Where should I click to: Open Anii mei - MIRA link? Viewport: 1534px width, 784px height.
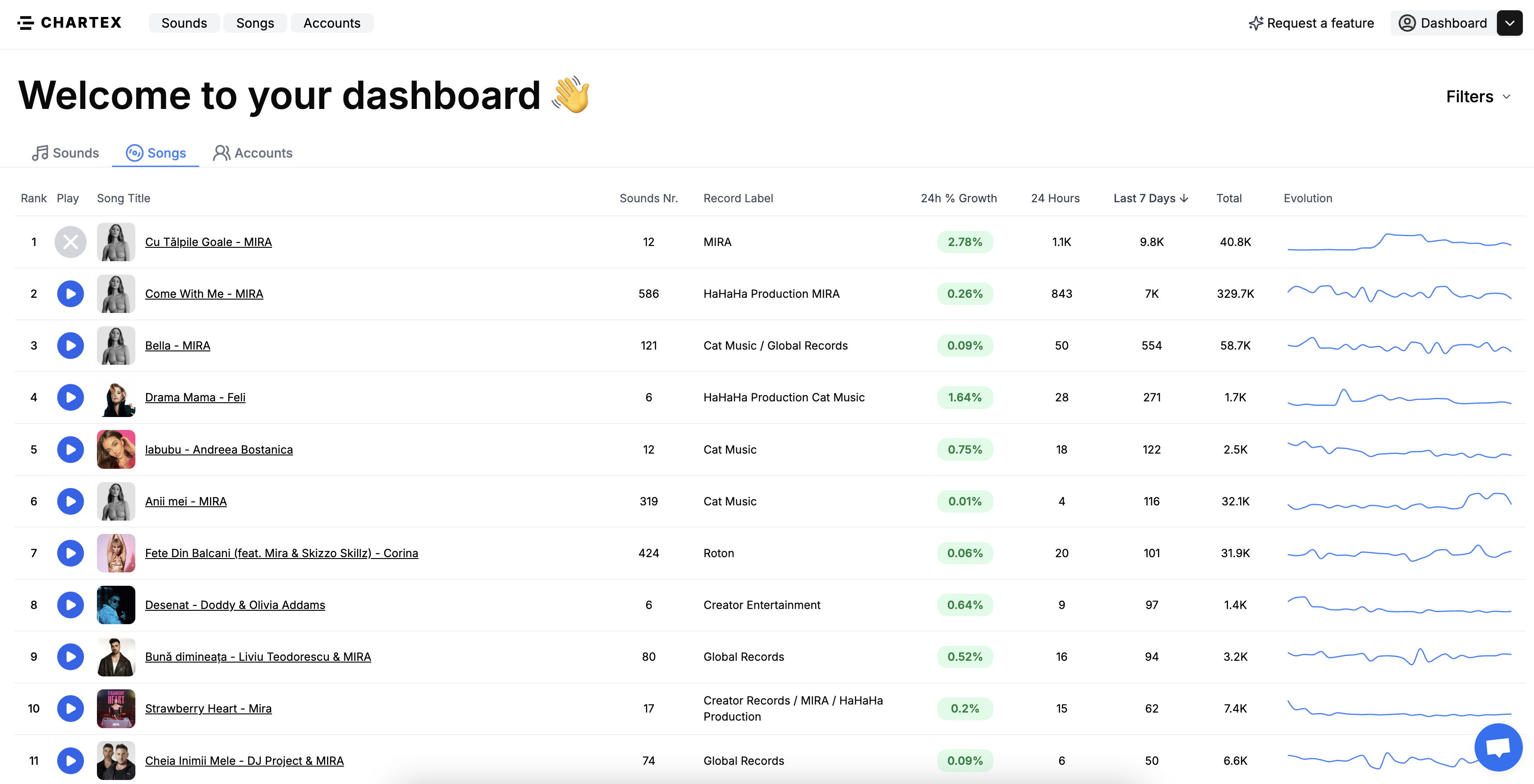pos(186,501)
